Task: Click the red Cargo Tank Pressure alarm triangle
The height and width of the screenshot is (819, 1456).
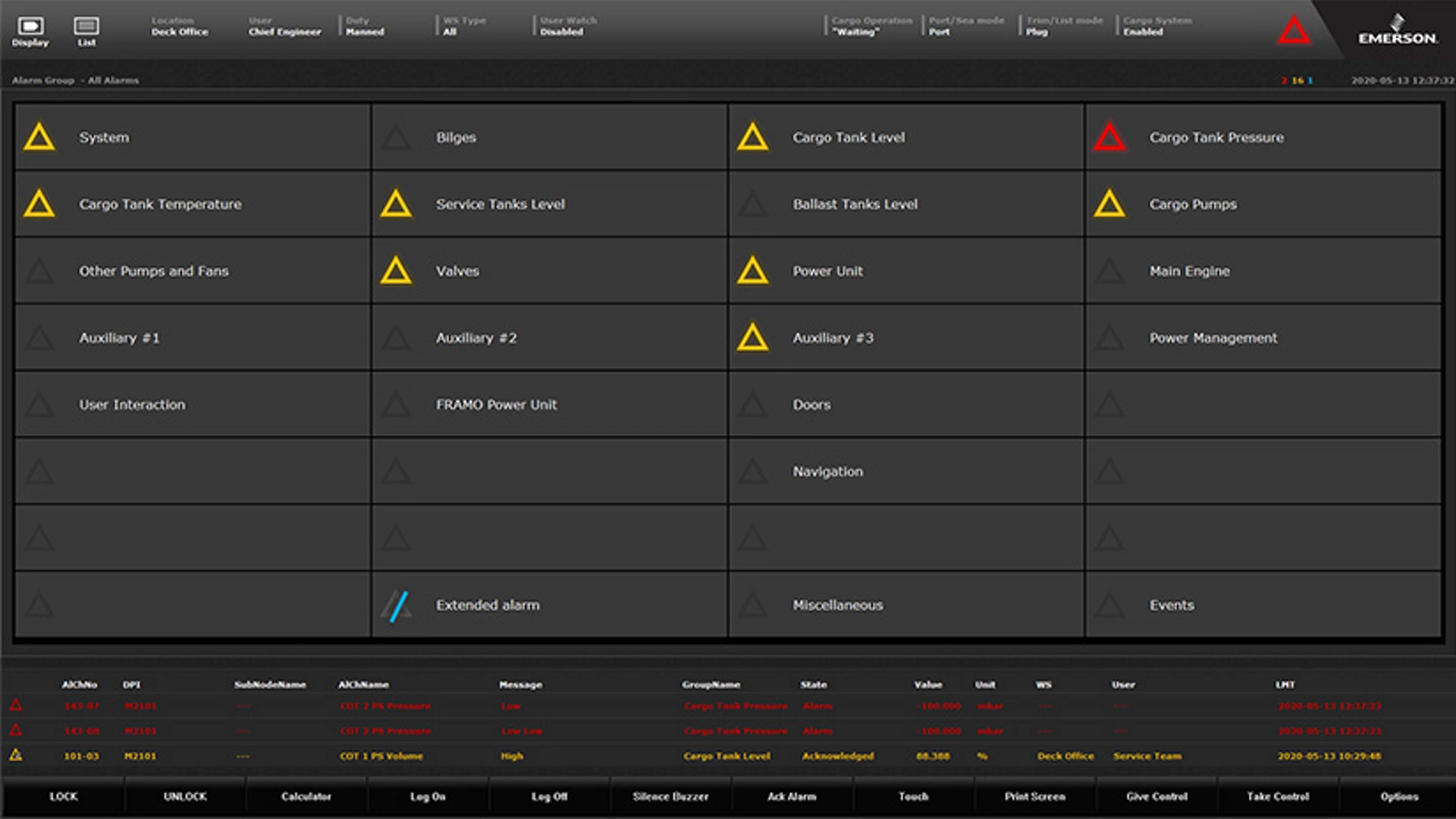Action: 1109,138
